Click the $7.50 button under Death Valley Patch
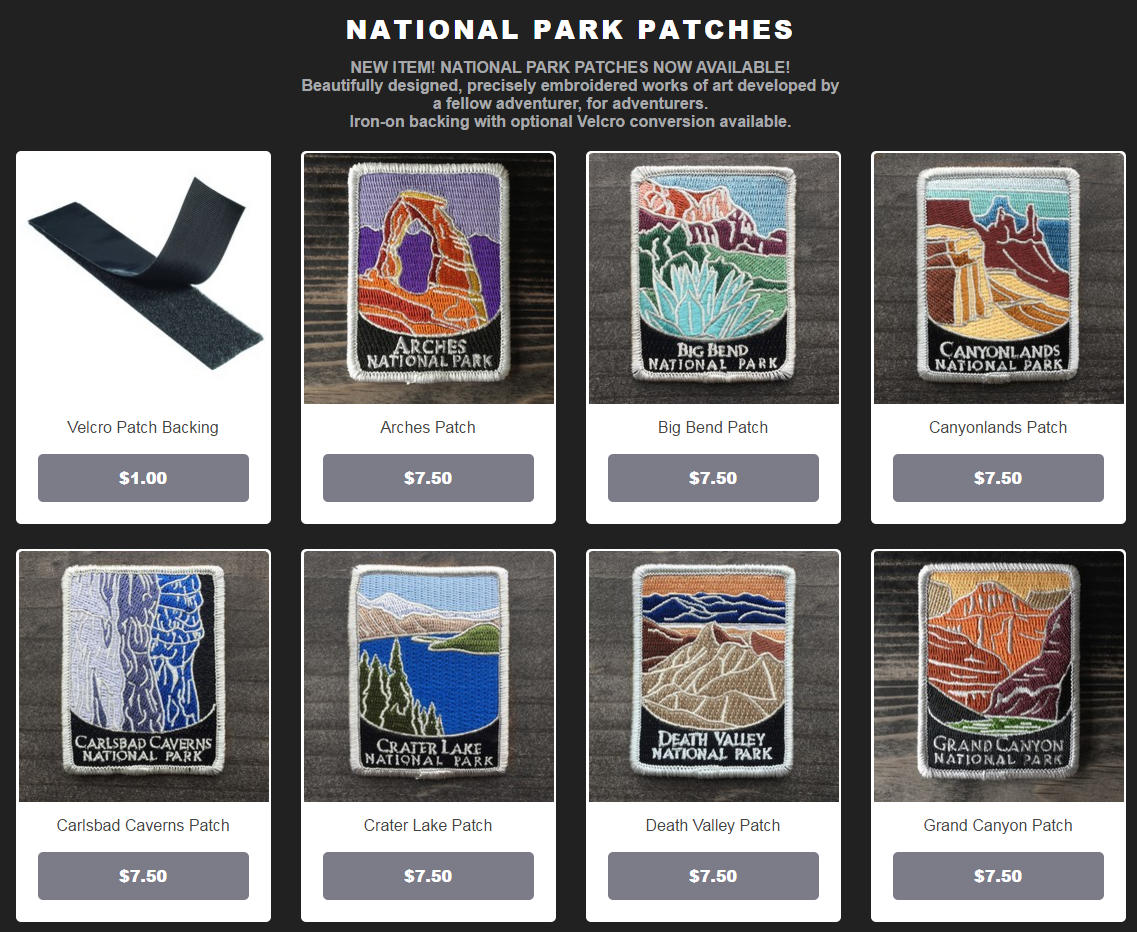 (714, 876)
